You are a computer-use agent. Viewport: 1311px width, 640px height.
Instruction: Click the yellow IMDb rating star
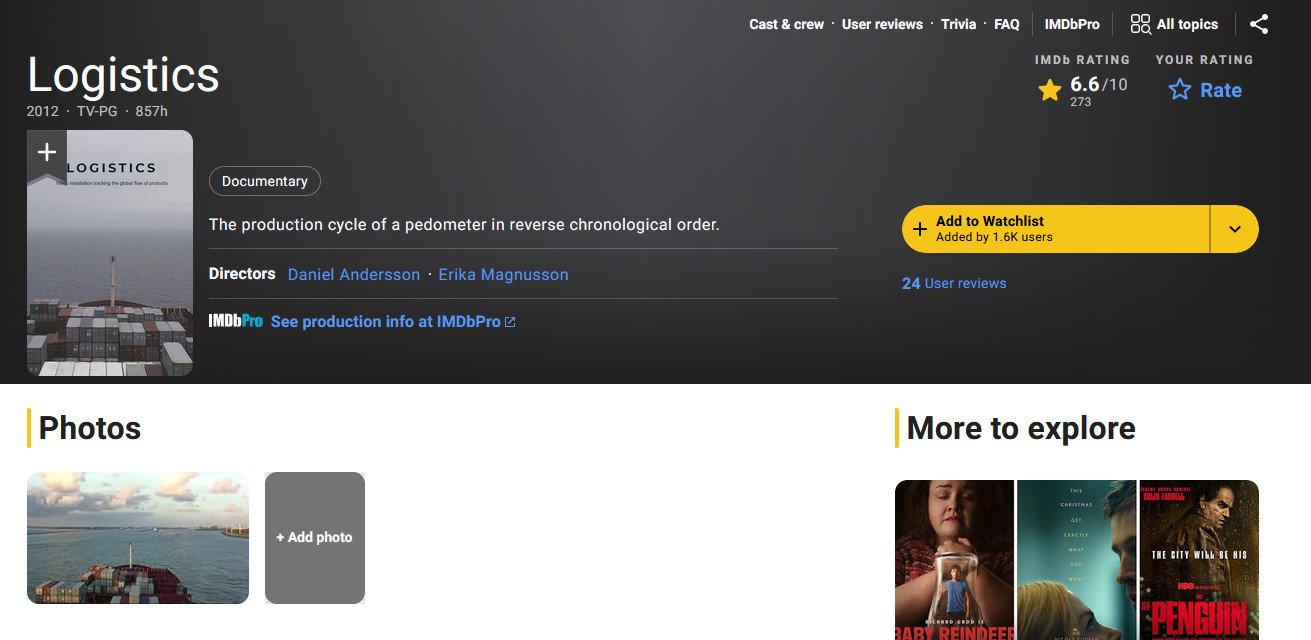point(1049,91)
